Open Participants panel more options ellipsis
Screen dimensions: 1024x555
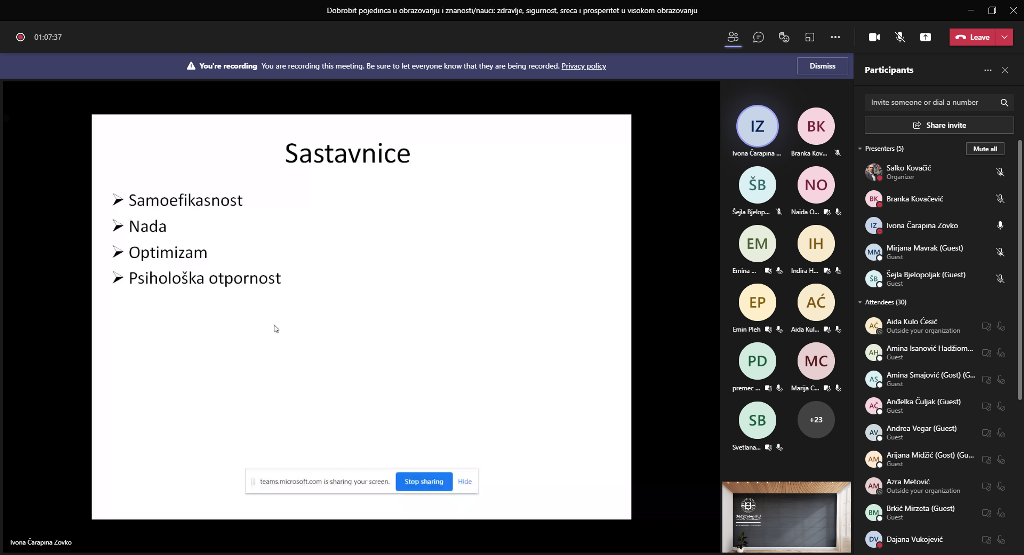(x=987, y=70)
